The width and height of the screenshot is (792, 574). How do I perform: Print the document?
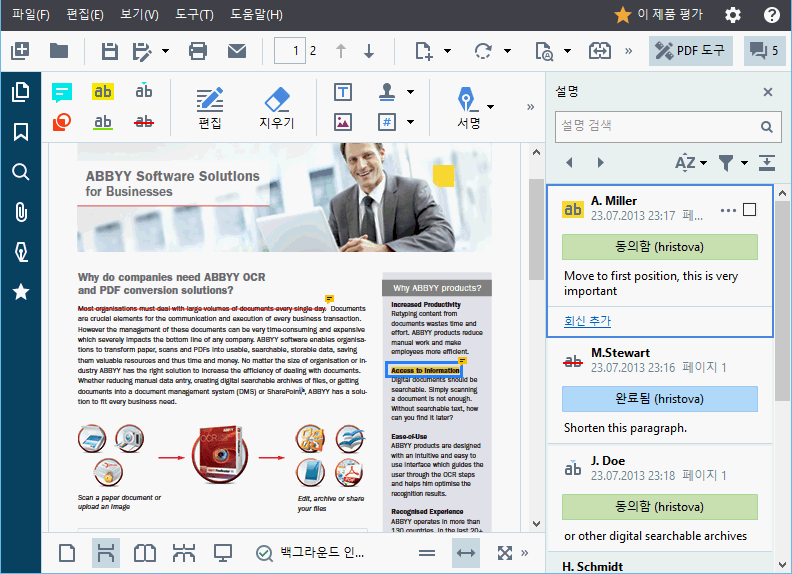point(197,51)
